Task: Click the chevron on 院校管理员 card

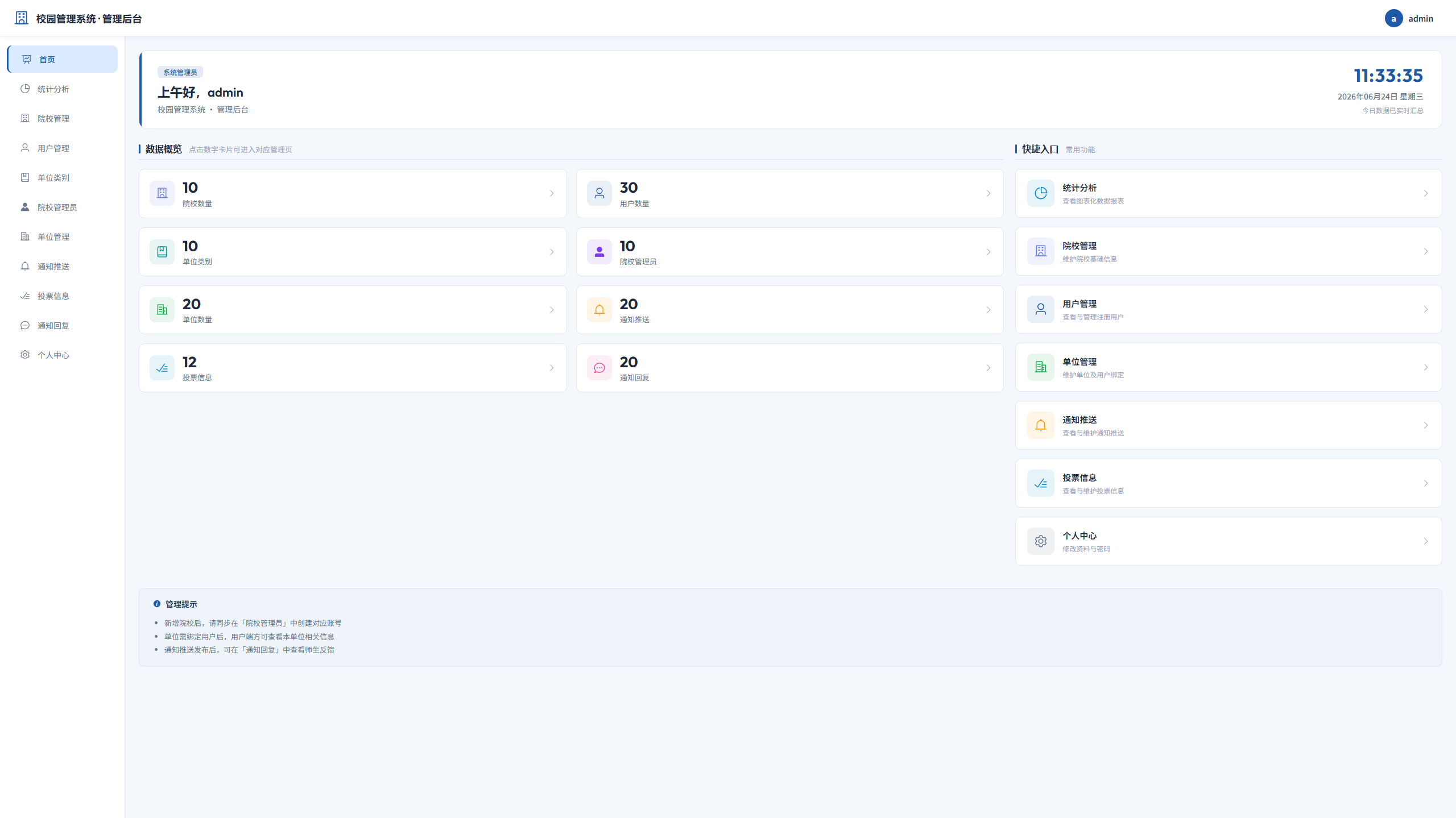Action: 988,252
